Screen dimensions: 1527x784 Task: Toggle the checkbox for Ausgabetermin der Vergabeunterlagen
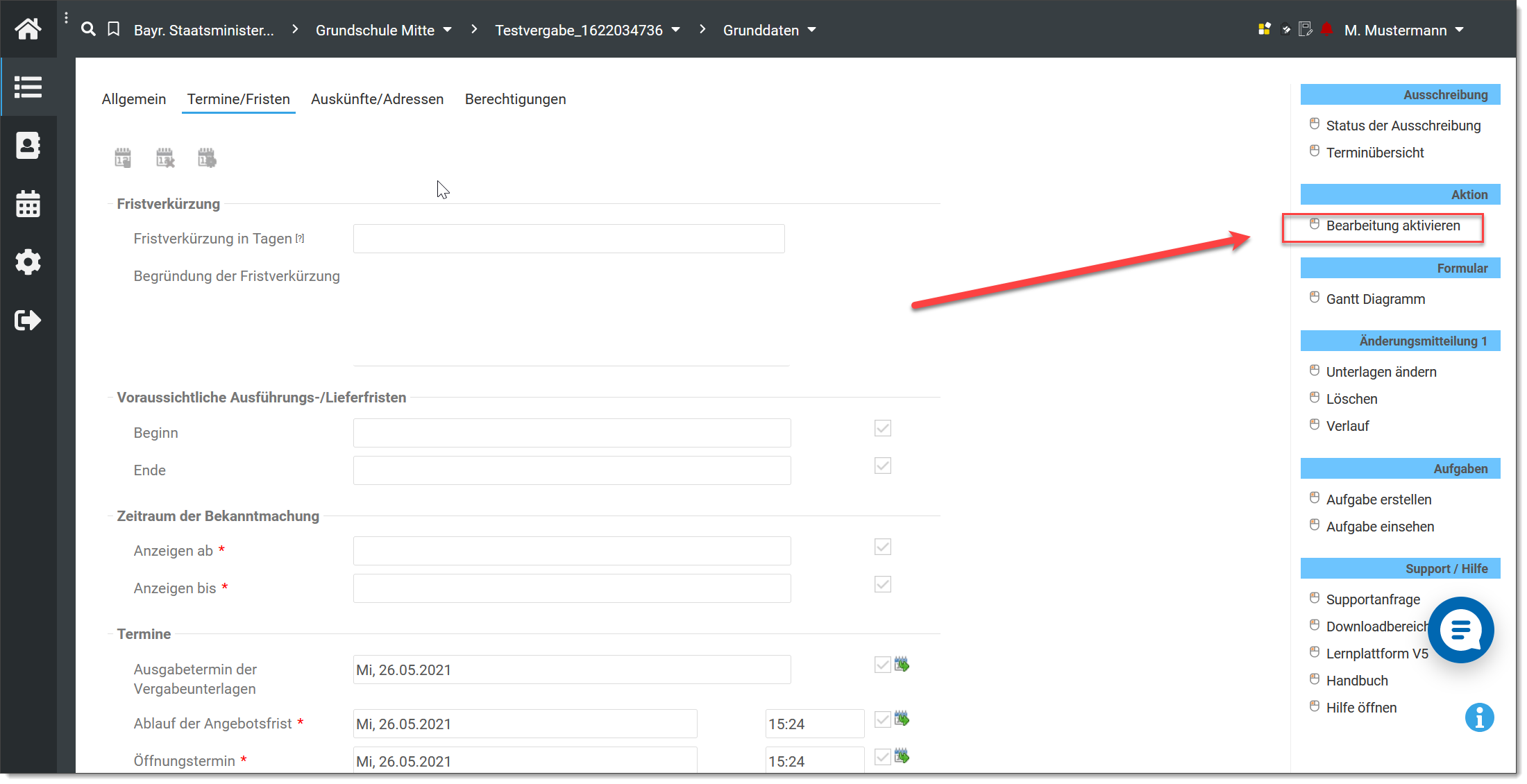[x=883, y=665]
